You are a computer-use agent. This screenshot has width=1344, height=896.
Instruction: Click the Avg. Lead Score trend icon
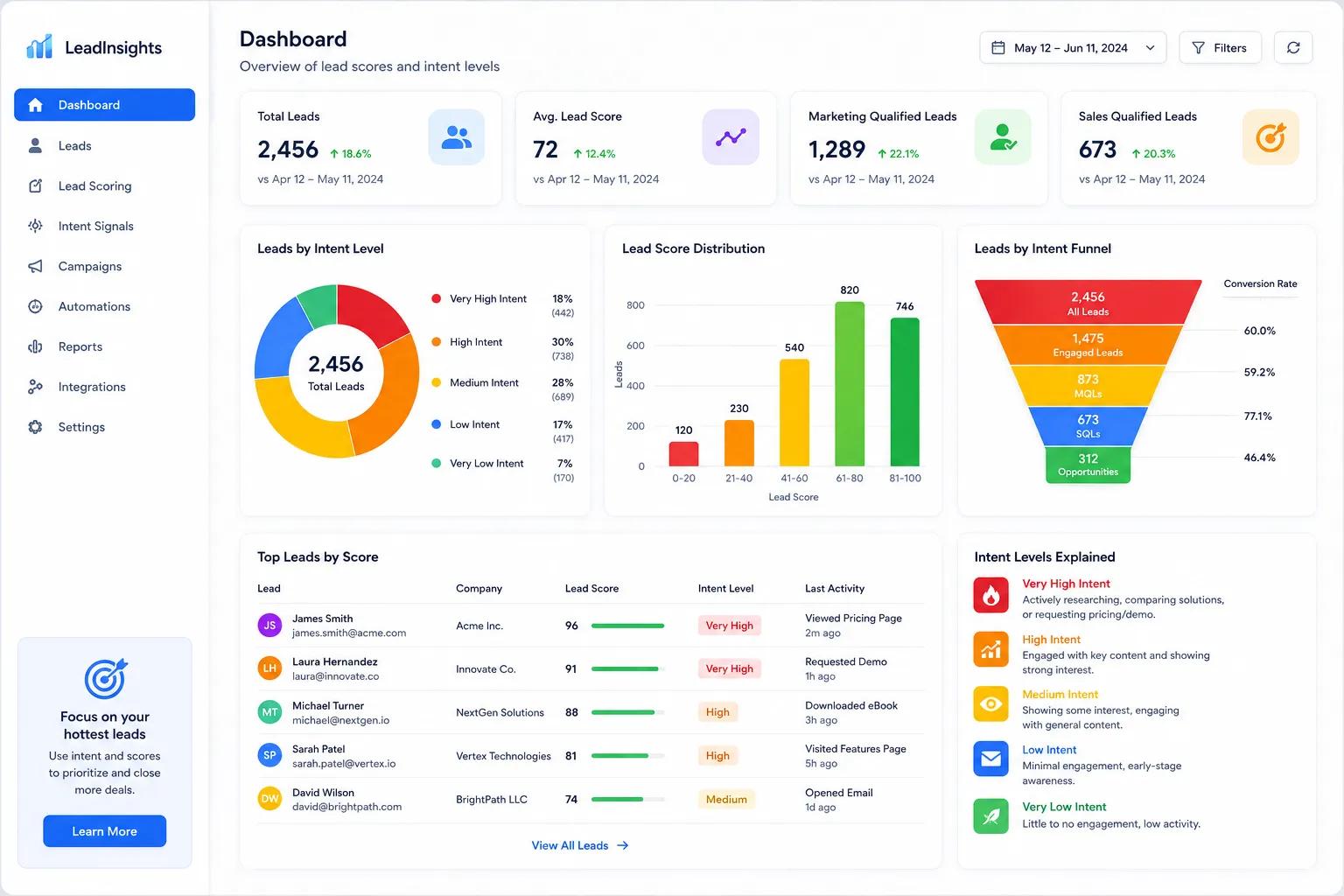pyautogui.click(x=731, y=137)
